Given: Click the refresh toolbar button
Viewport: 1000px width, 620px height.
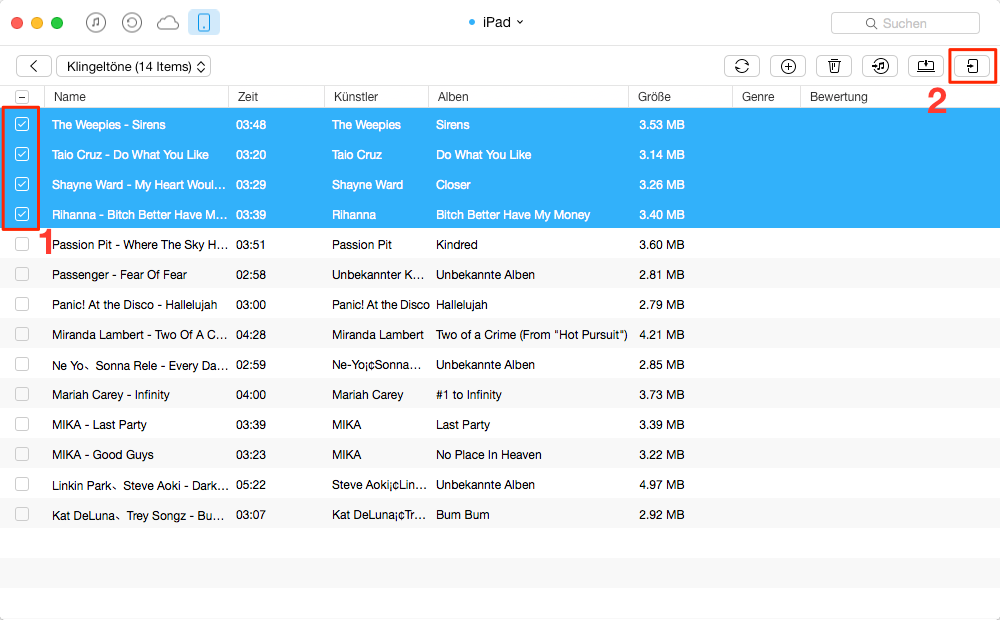Looking at the screenshot, I should pyautogui.click(x=742, y=66).
